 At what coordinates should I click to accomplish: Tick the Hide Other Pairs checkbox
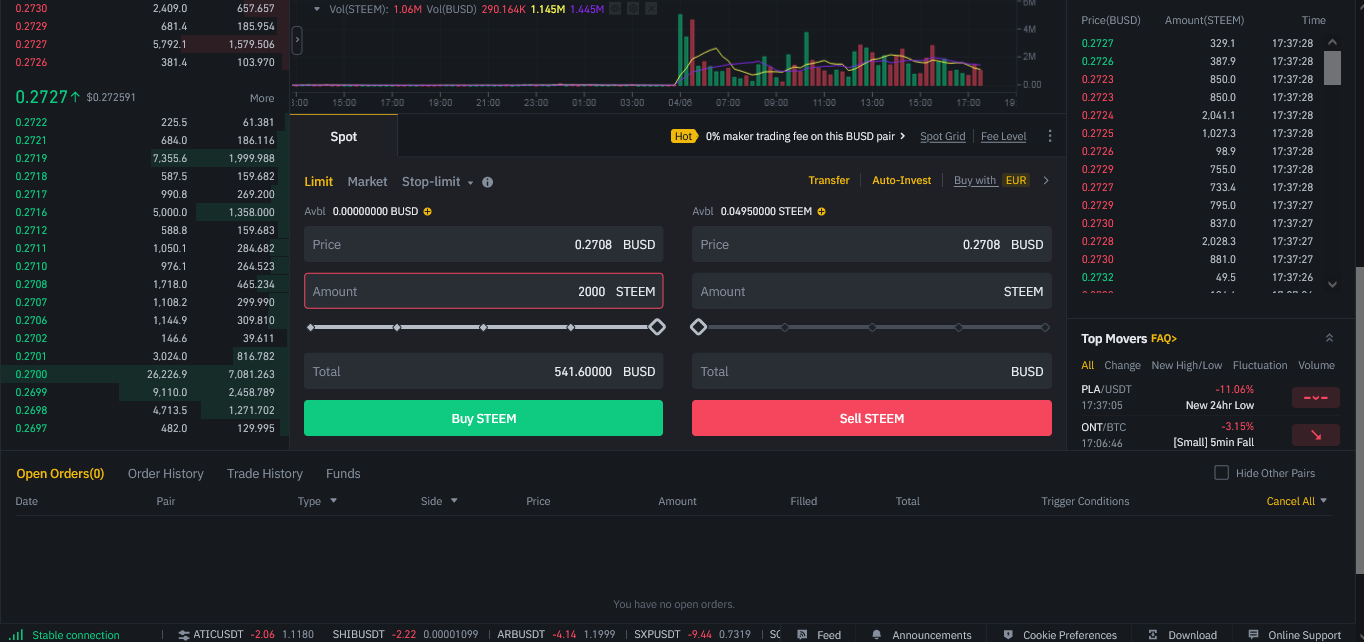[1221, 473]
